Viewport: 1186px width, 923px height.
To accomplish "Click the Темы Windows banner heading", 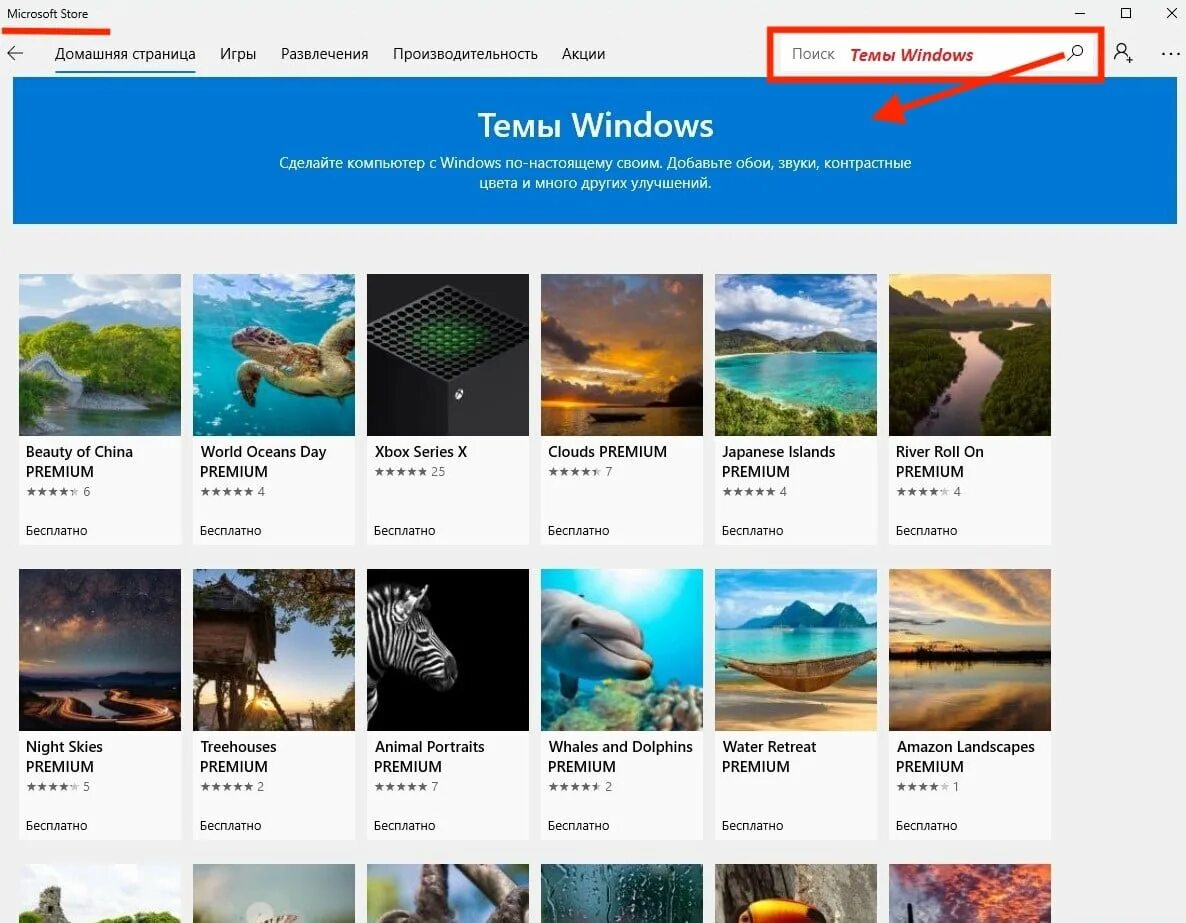I will click(x=595, y=126).
